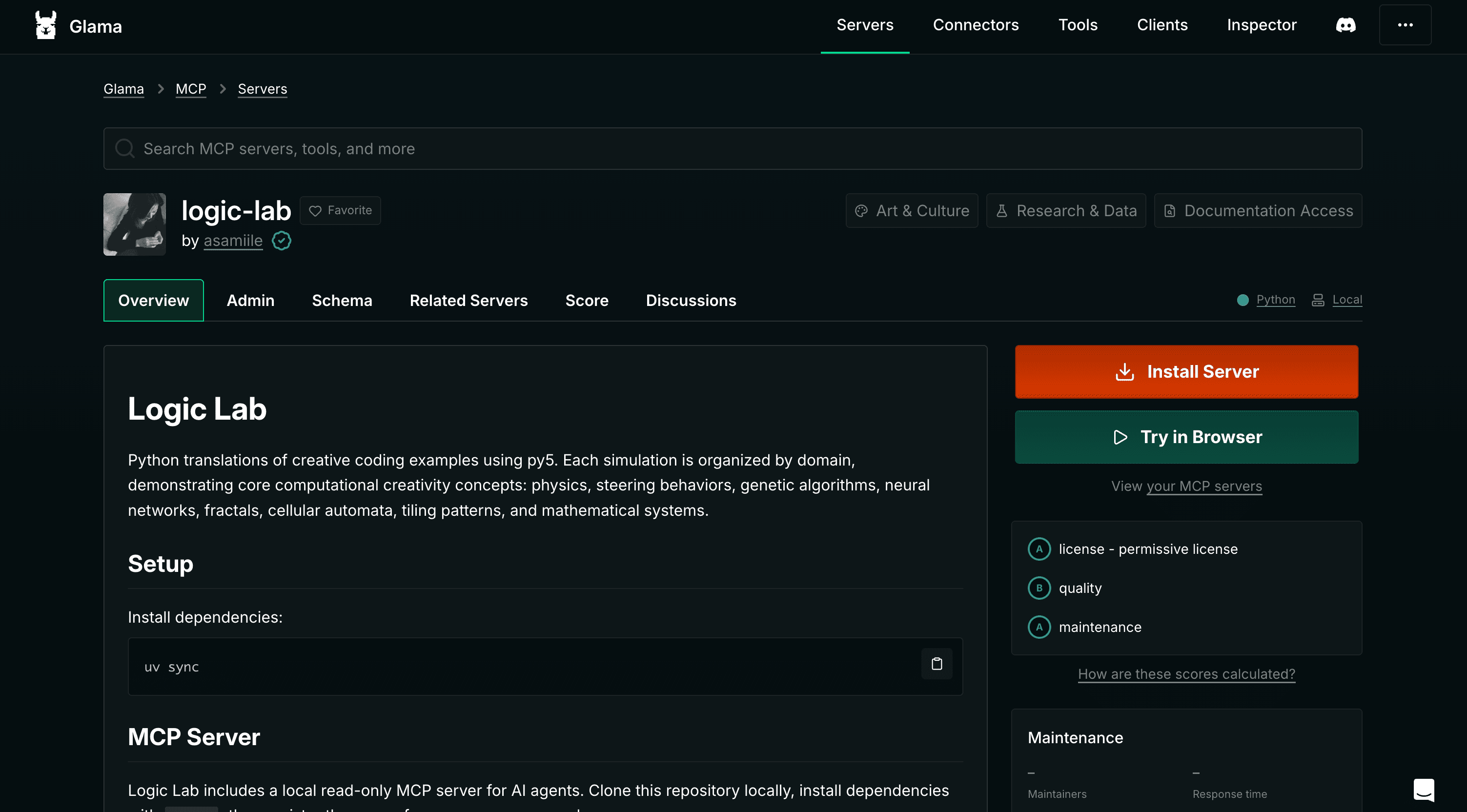The image size is (1467, 812).
Task: Copy the uv sync command
Action: point(937,664)
